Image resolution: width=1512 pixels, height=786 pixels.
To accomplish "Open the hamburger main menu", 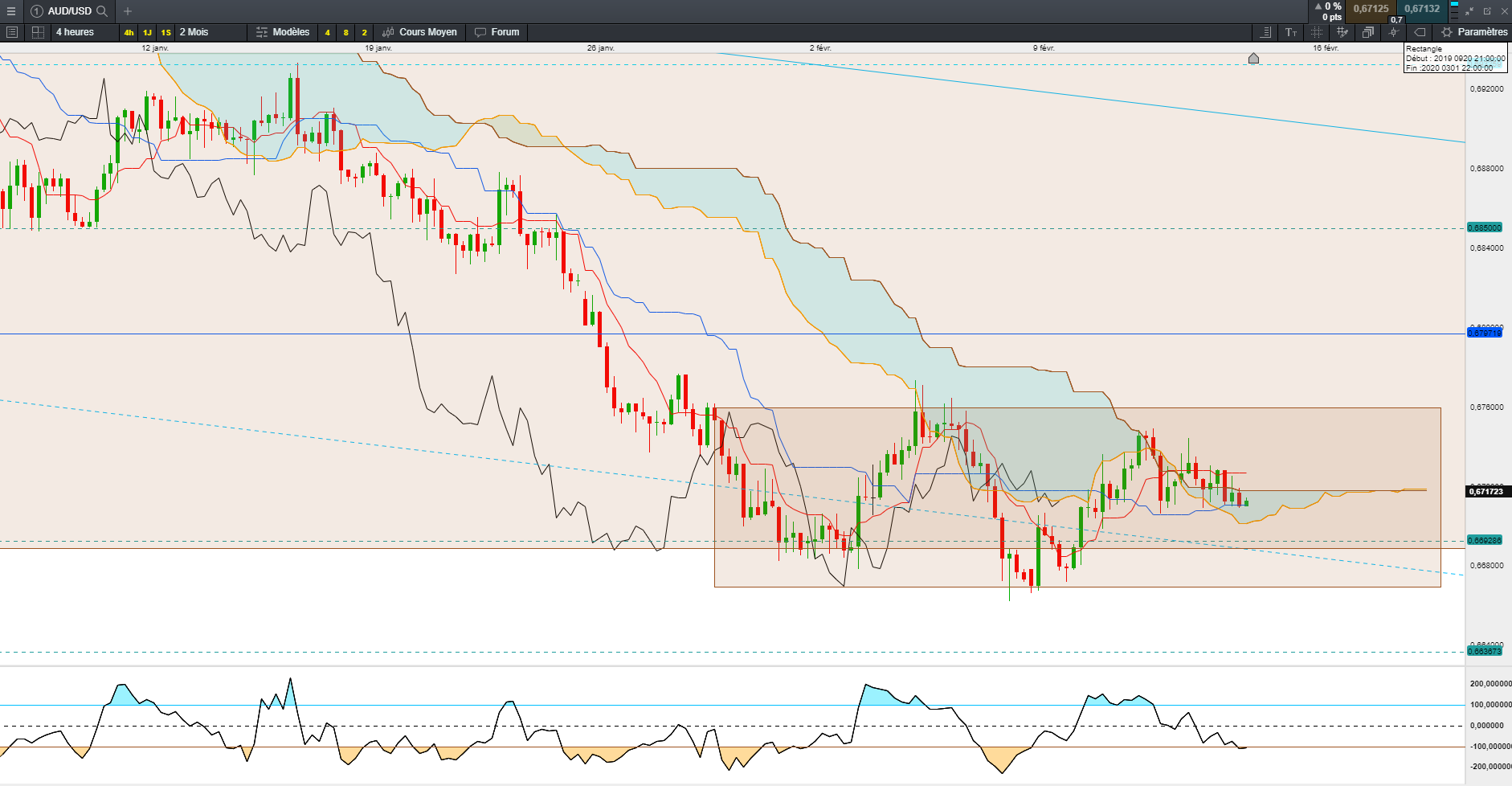I will [x=11, y=11].
